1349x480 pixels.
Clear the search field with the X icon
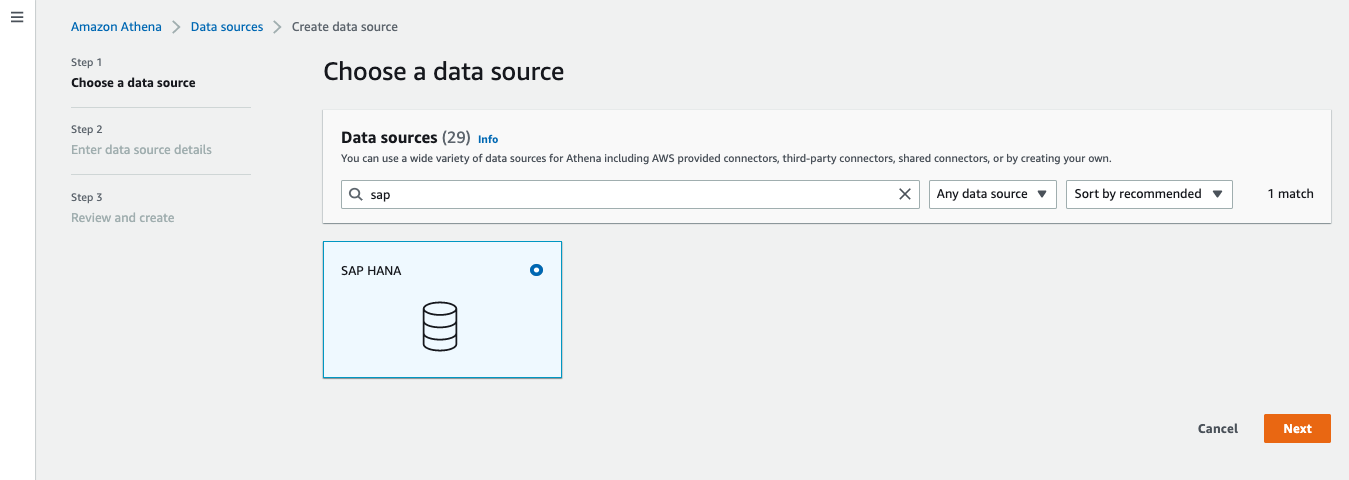tap(905, 194)
